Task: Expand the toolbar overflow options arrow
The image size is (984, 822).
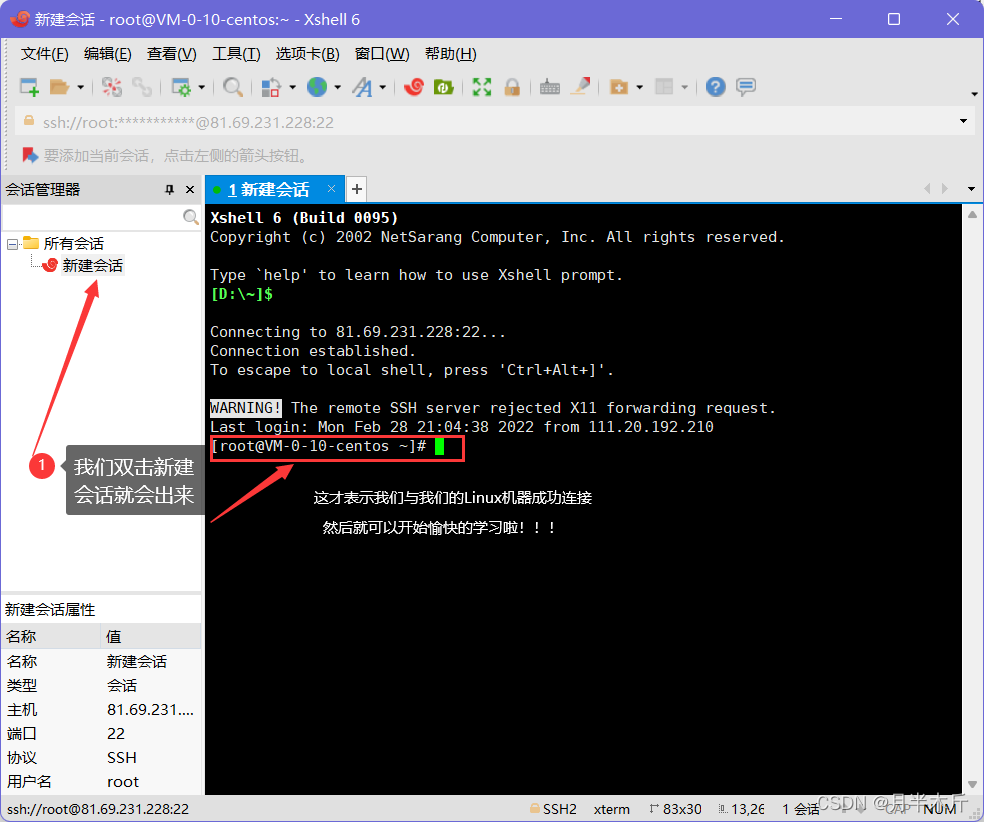Action: [x=974, y=94]
